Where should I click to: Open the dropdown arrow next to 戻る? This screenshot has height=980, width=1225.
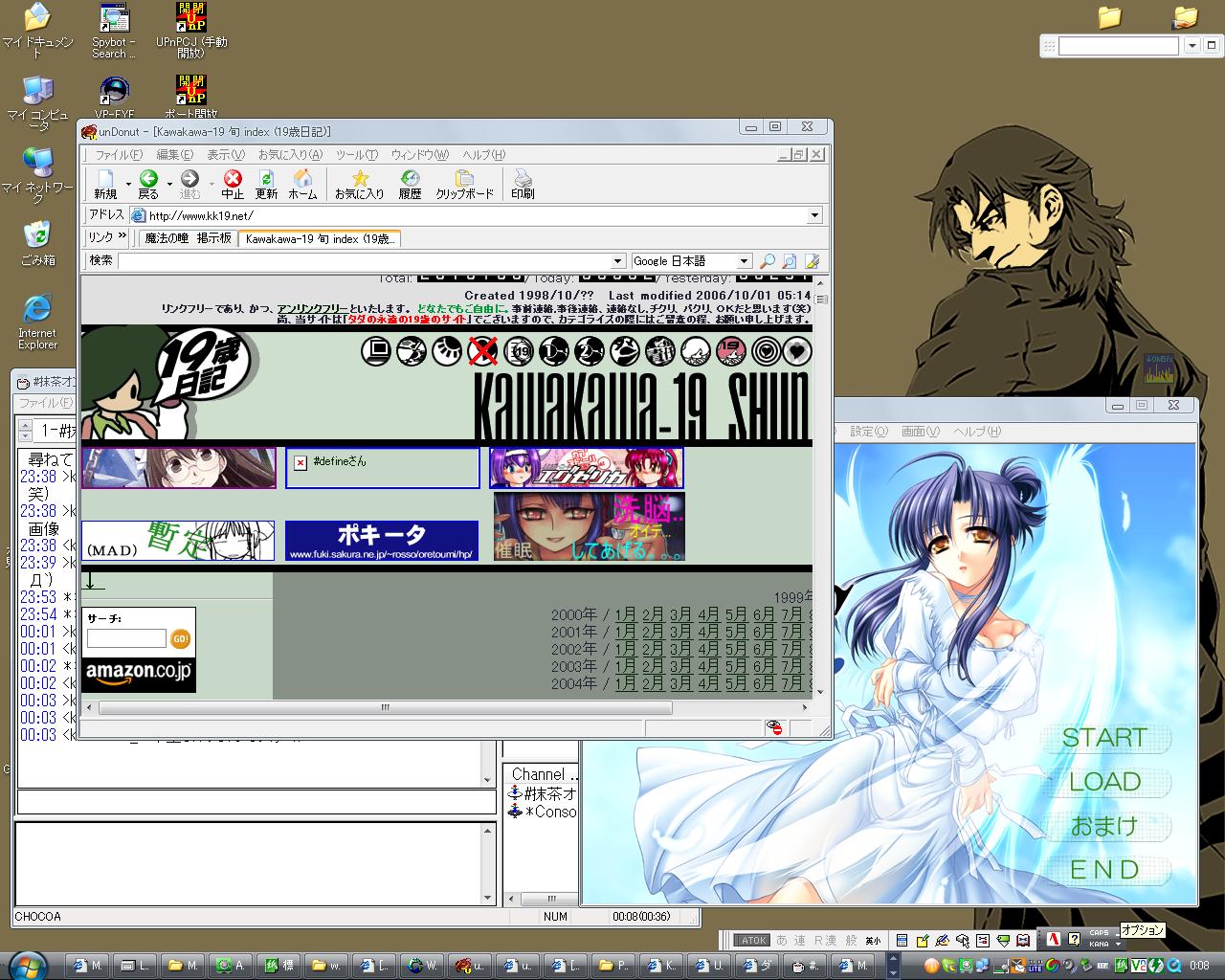(169, 184)
